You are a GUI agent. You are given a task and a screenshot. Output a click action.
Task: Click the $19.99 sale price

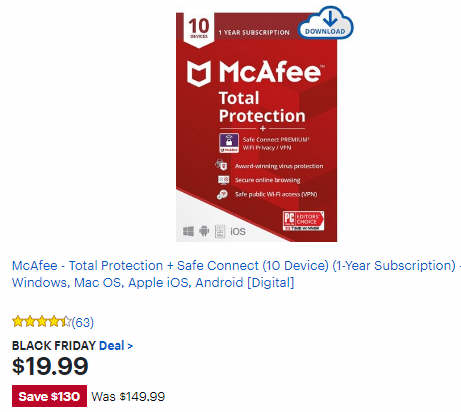coord(50,366)
